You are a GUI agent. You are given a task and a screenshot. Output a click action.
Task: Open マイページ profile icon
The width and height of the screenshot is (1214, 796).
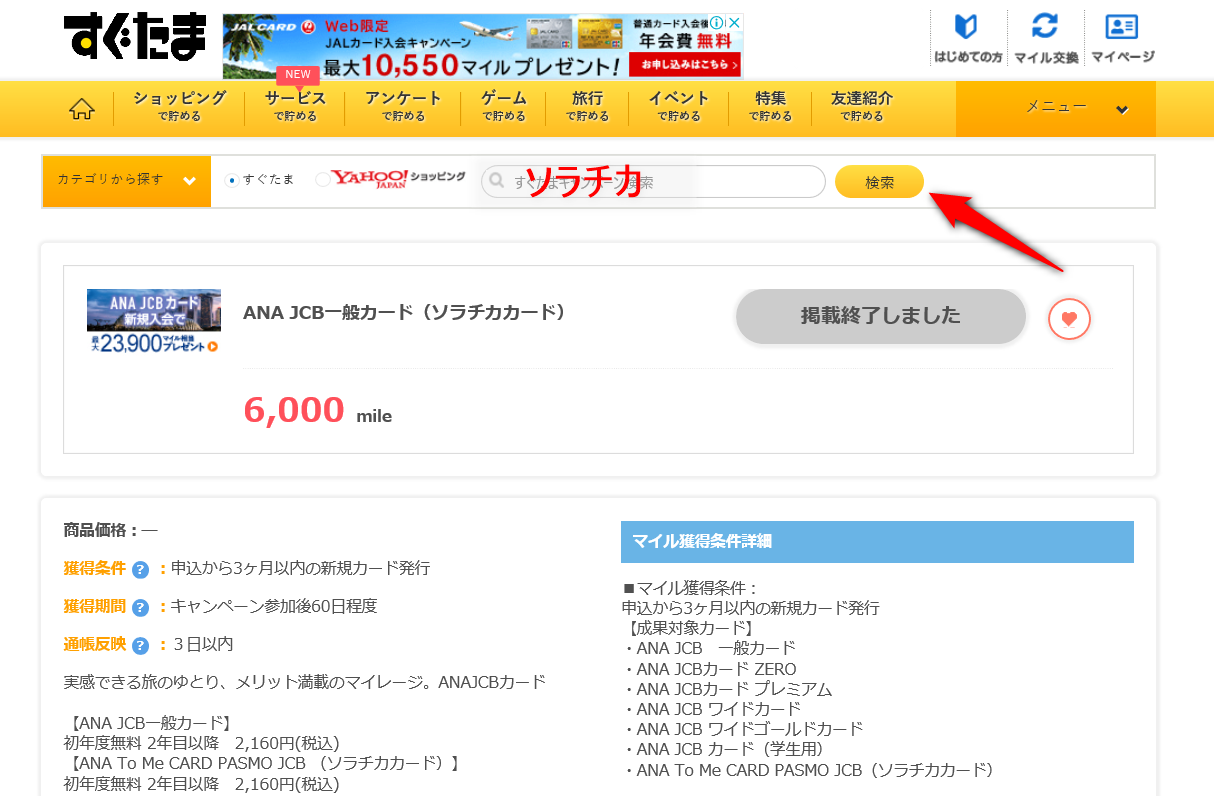click(x=1122, y=38)
